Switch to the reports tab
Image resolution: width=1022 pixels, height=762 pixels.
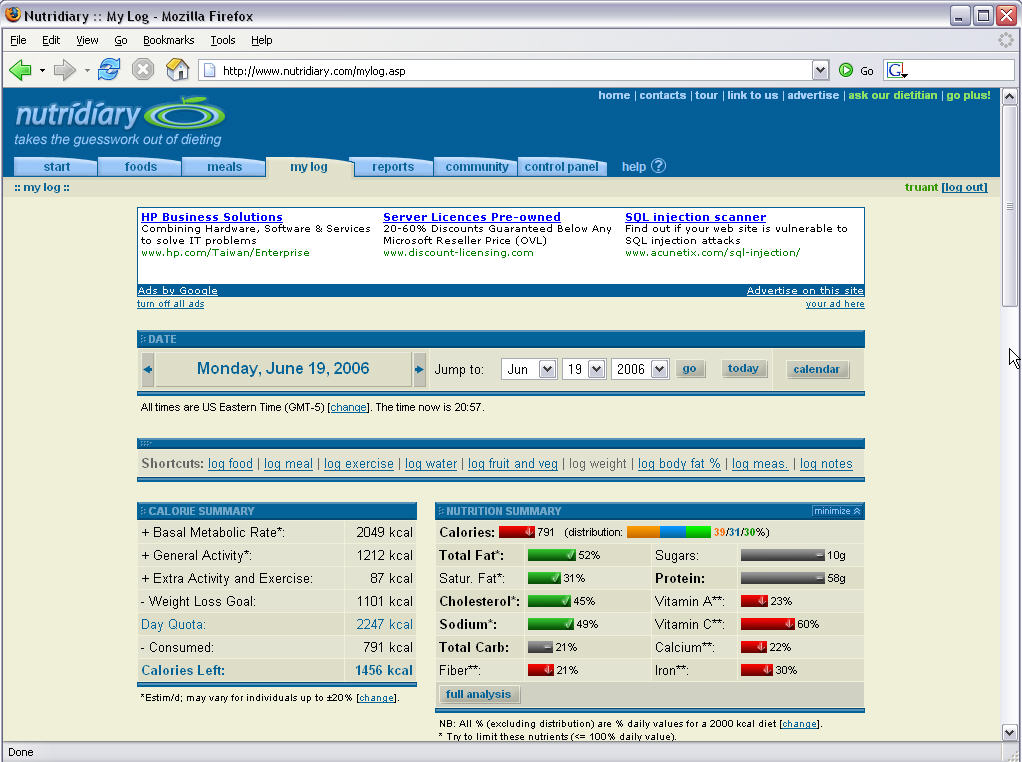coord(392,167)
